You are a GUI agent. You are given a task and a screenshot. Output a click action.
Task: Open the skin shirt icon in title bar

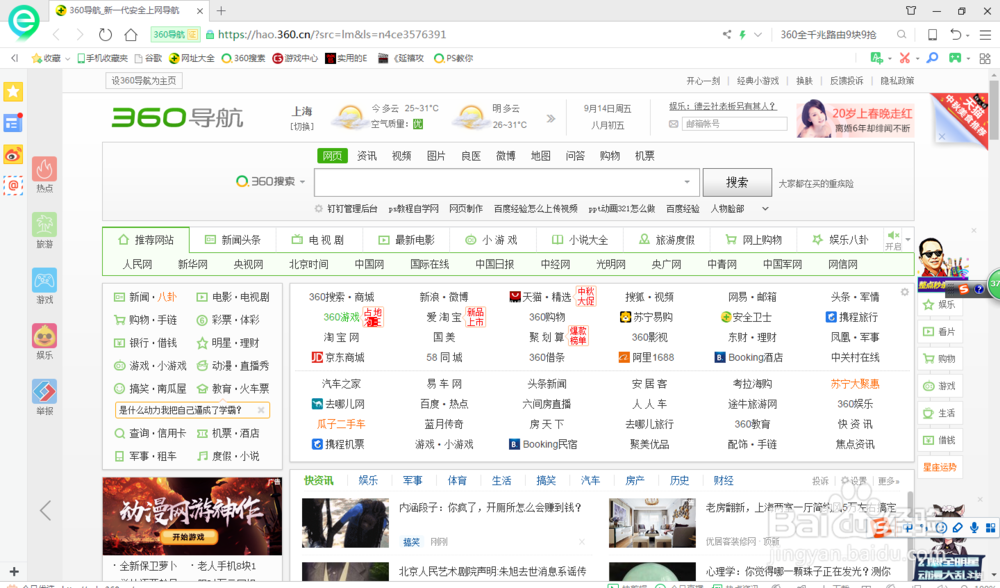point(911,10)
